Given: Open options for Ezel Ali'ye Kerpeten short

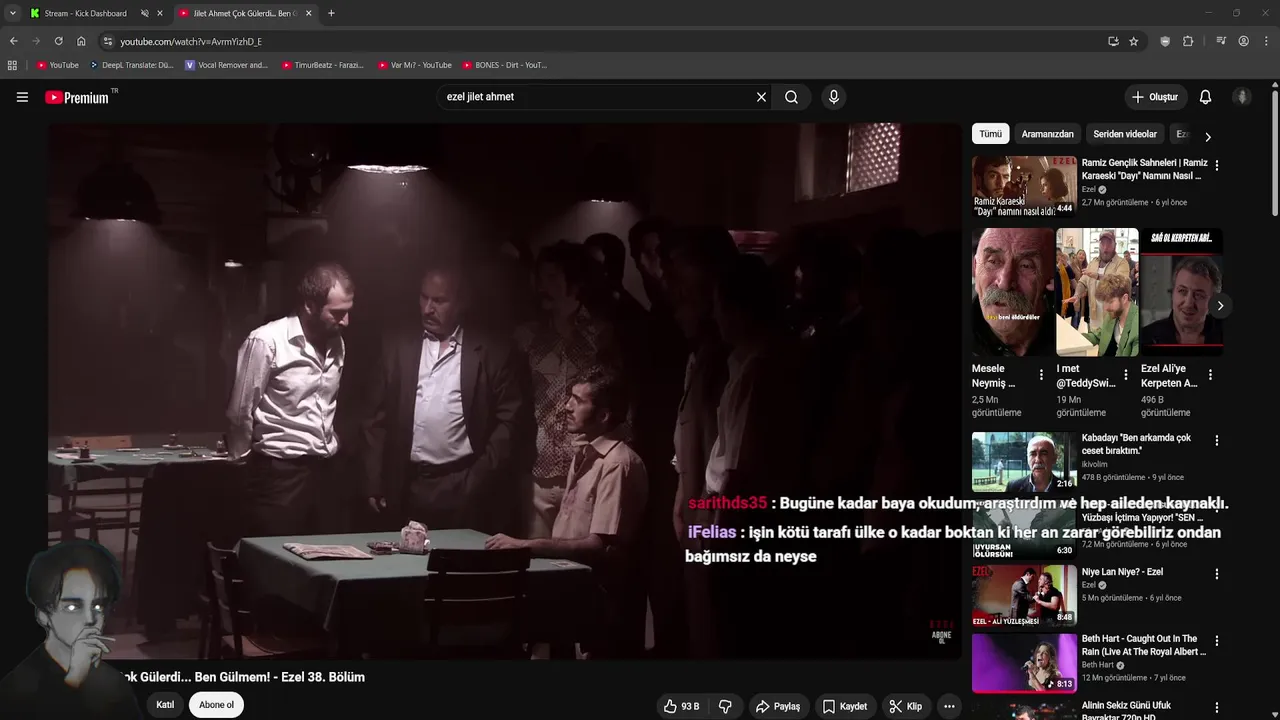Looking at the screenshot, I should (1210, 375).
